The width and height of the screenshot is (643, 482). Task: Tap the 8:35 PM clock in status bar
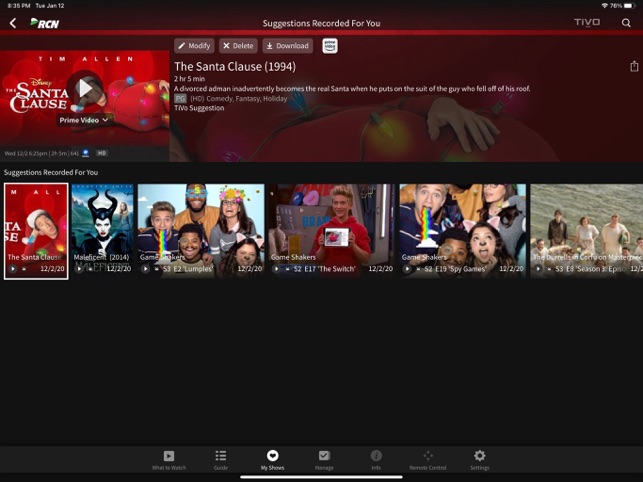[19, 6]
